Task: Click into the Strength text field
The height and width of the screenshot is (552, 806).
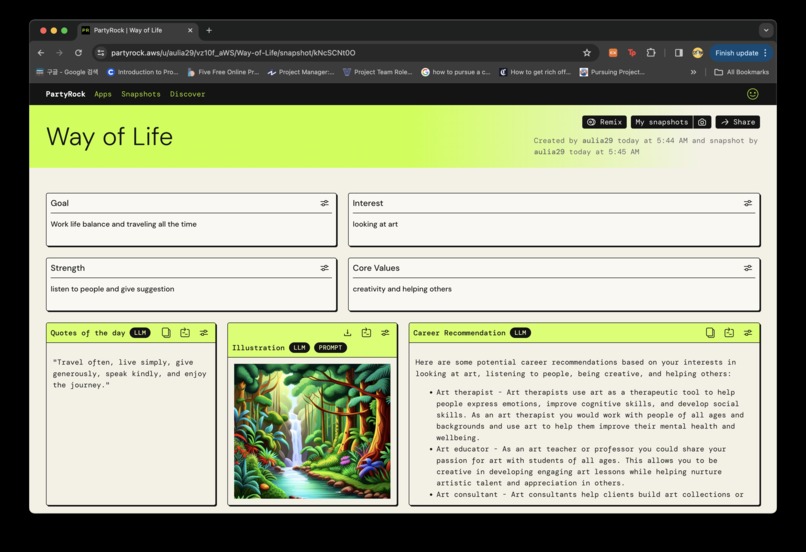Action: 191,289
